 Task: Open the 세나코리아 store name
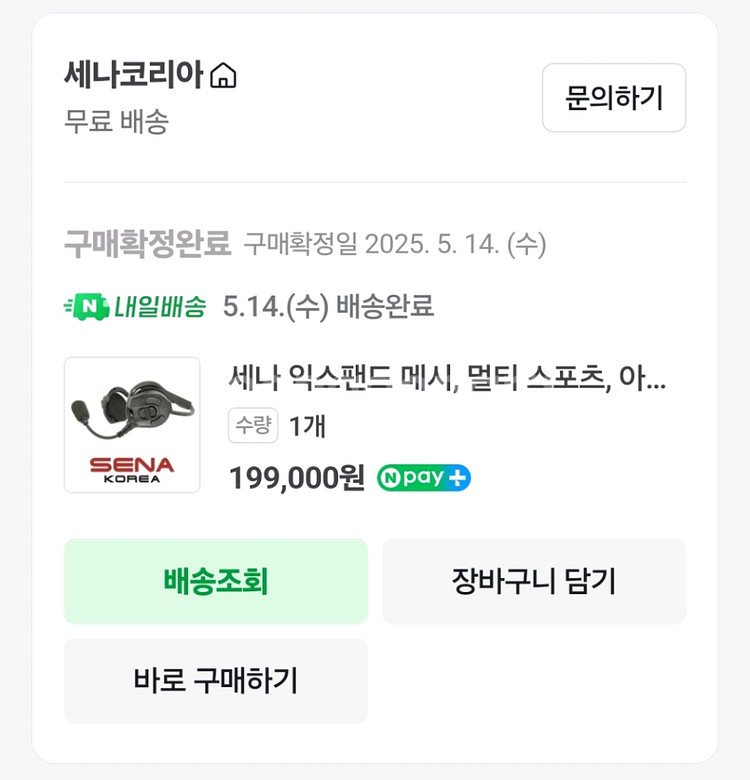134,75
